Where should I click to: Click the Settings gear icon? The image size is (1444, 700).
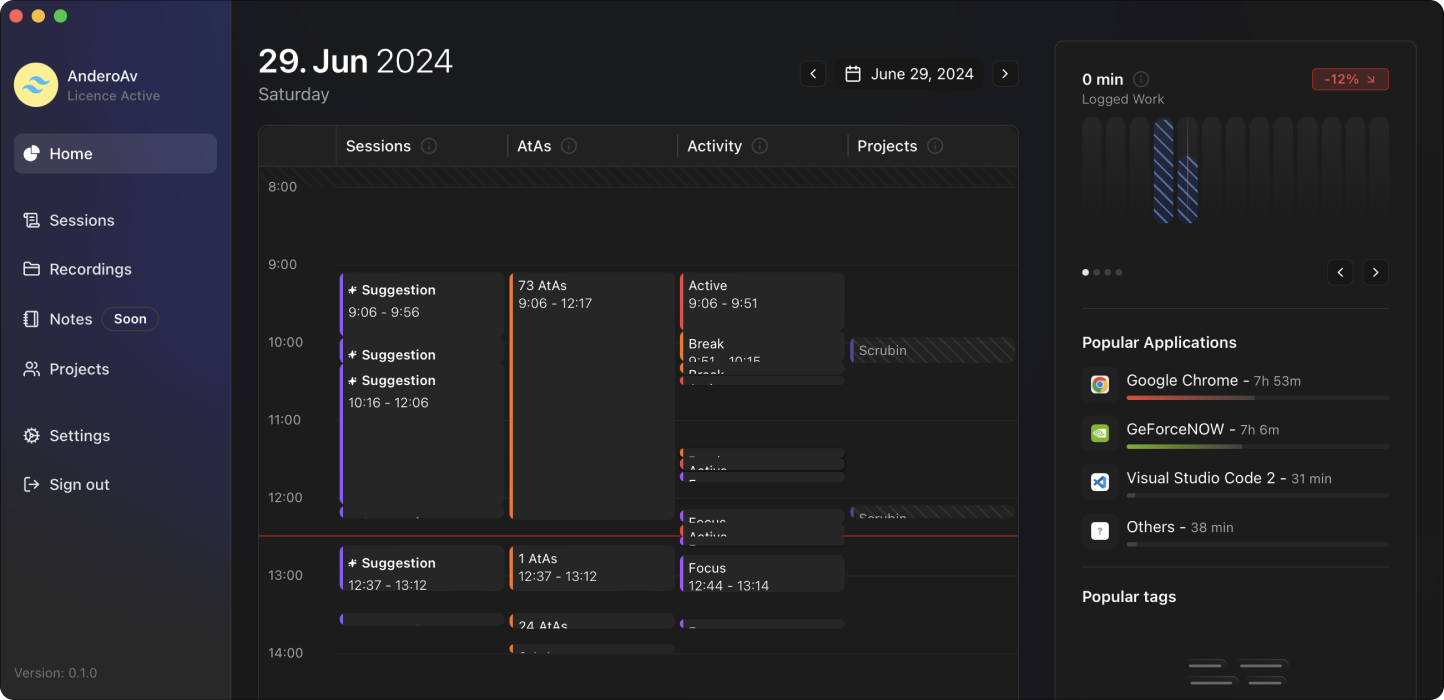(x=32, y=436)
